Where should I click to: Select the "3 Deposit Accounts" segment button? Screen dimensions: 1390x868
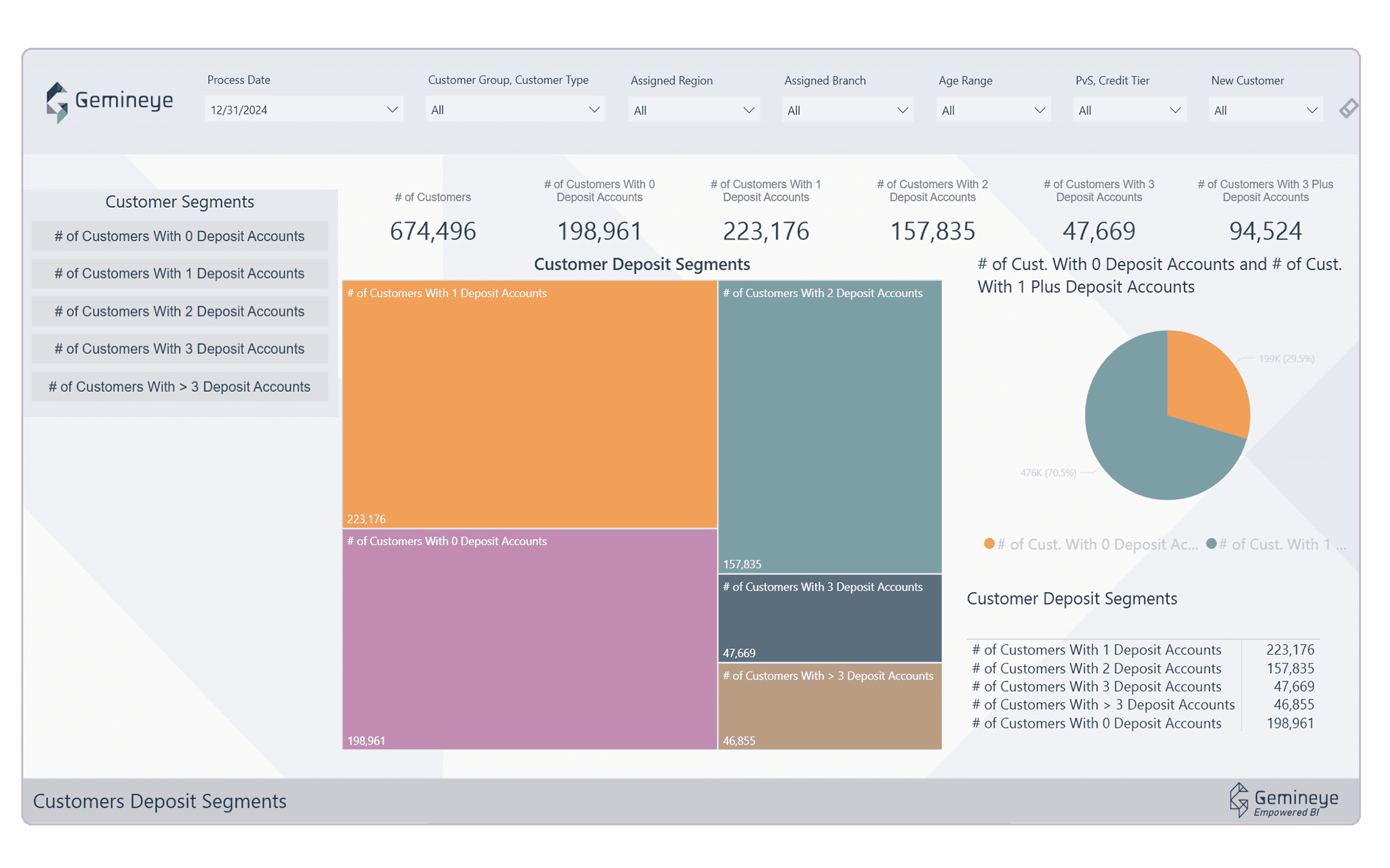point(180,348)
